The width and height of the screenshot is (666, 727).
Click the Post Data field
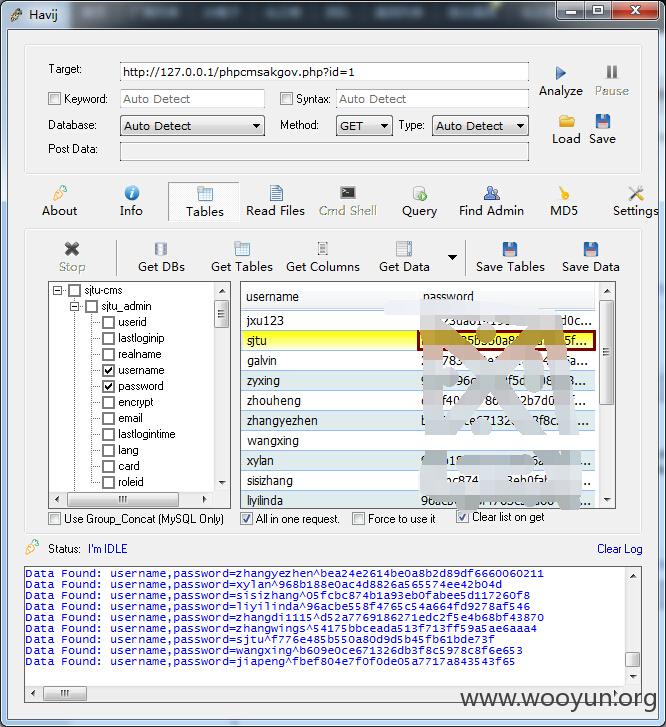324,151
